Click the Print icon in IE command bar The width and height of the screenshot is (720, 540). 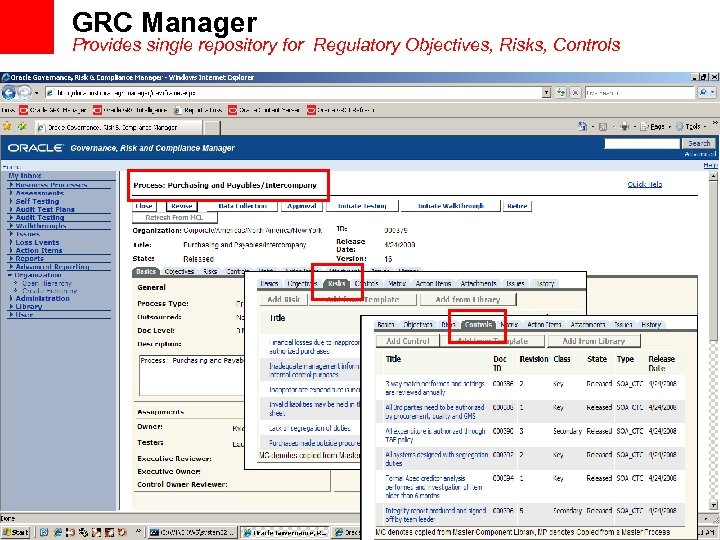point(624,126)
